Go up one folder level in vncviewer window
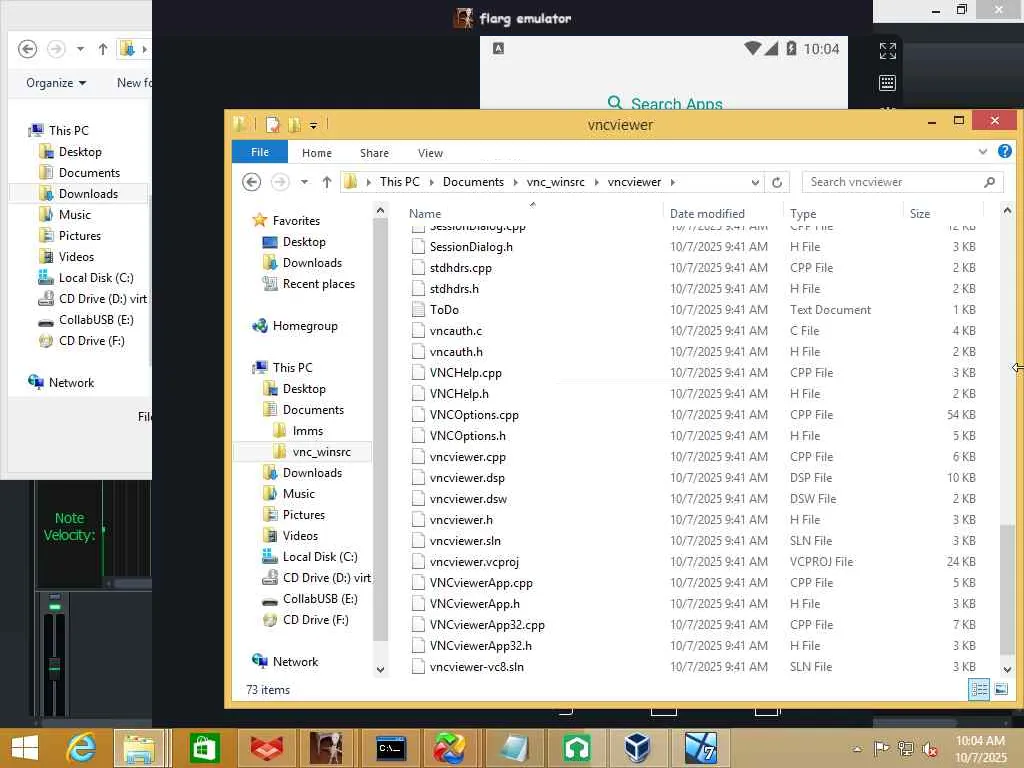Image resolution: width=1024 pixels, height=768 pixels. [x=327, y=182]
